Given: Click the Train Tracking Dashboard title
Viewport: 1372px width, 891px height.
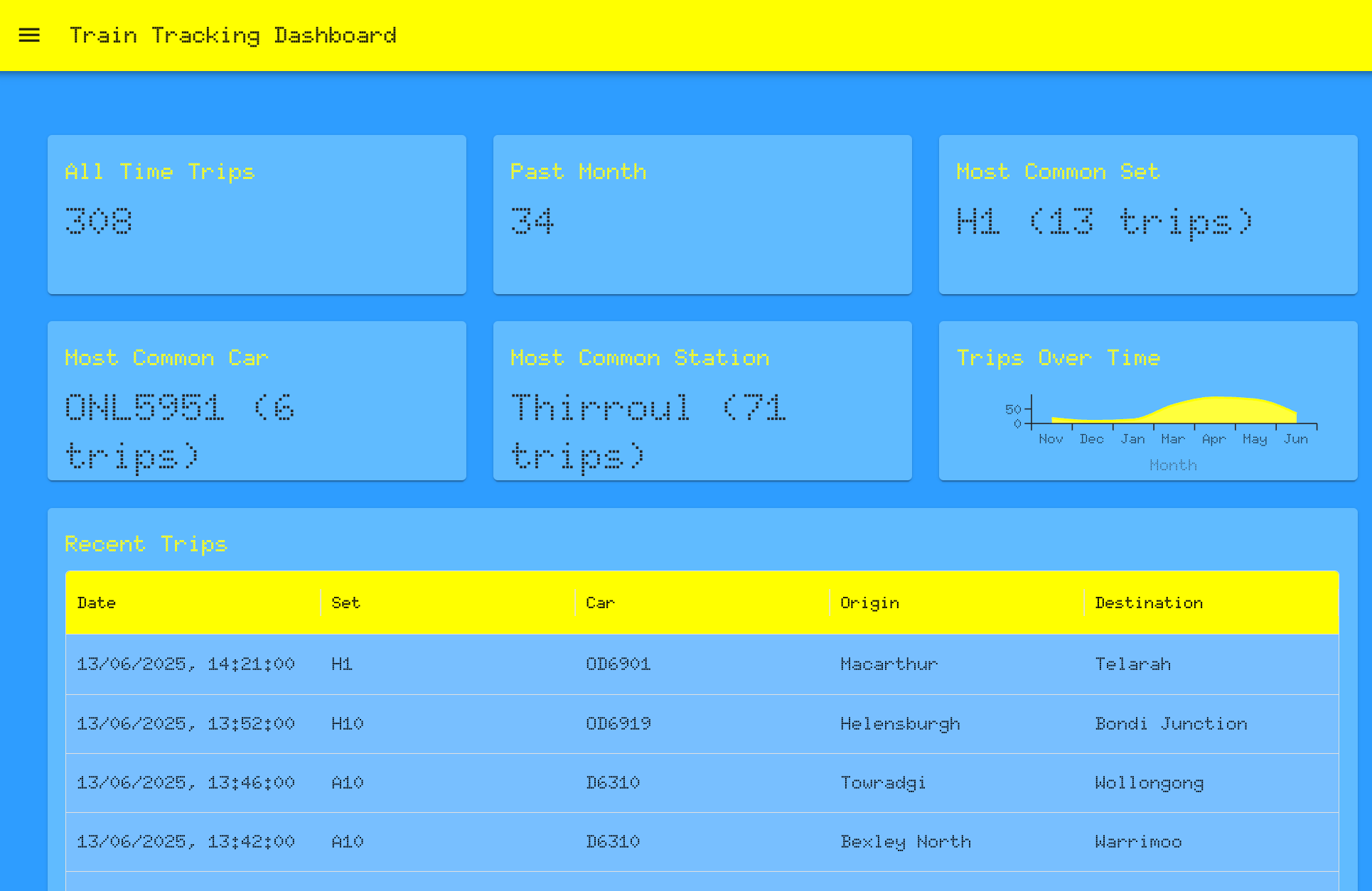Looking at the screenshot, I should tap(232, 36).
